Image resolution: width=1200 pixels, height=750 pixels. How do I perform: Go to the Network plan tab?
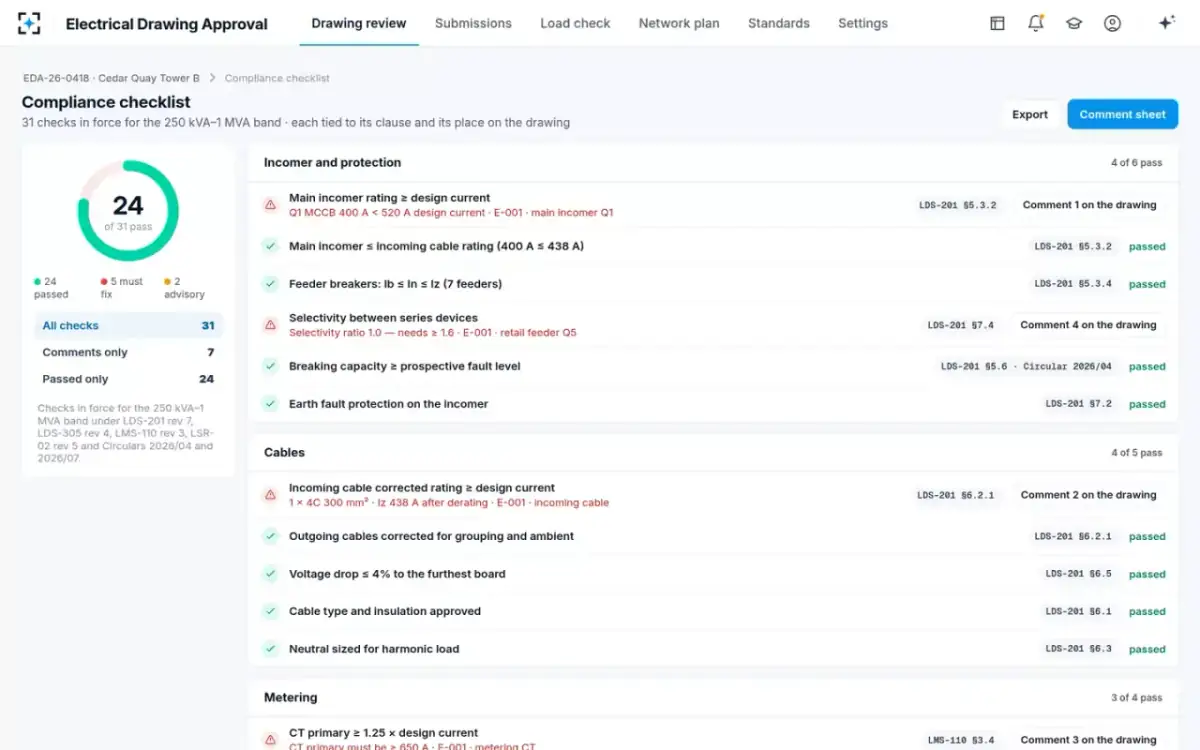679,23
